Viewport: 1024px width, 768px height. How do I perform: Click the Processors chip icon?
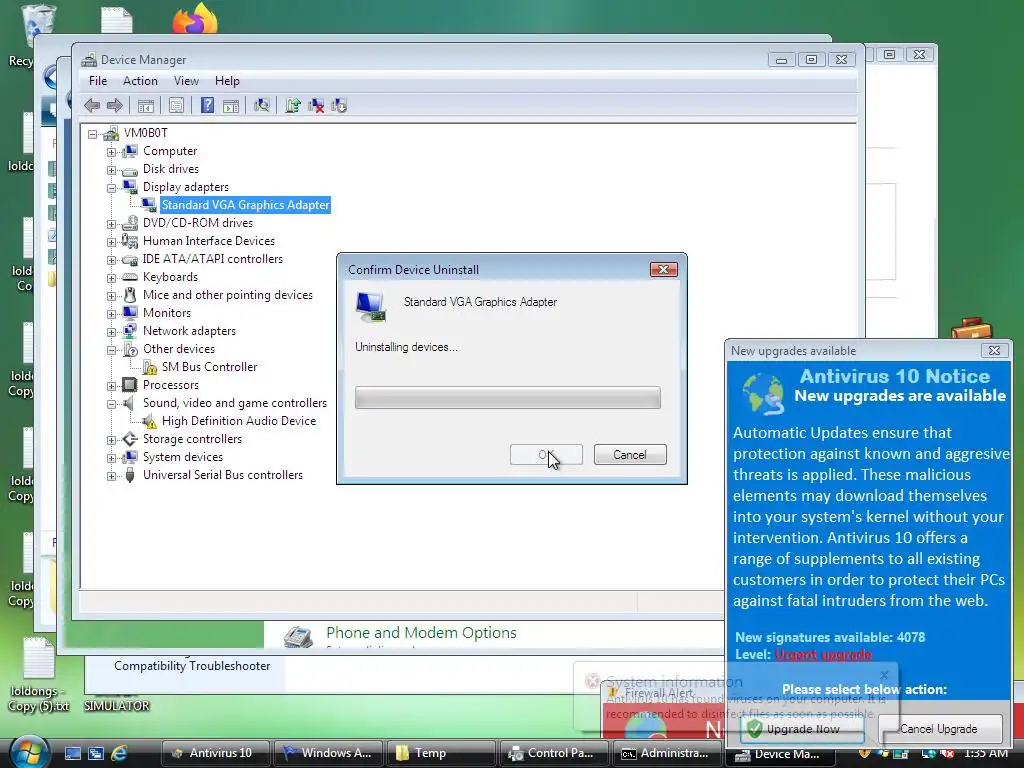tap(130, 385)
